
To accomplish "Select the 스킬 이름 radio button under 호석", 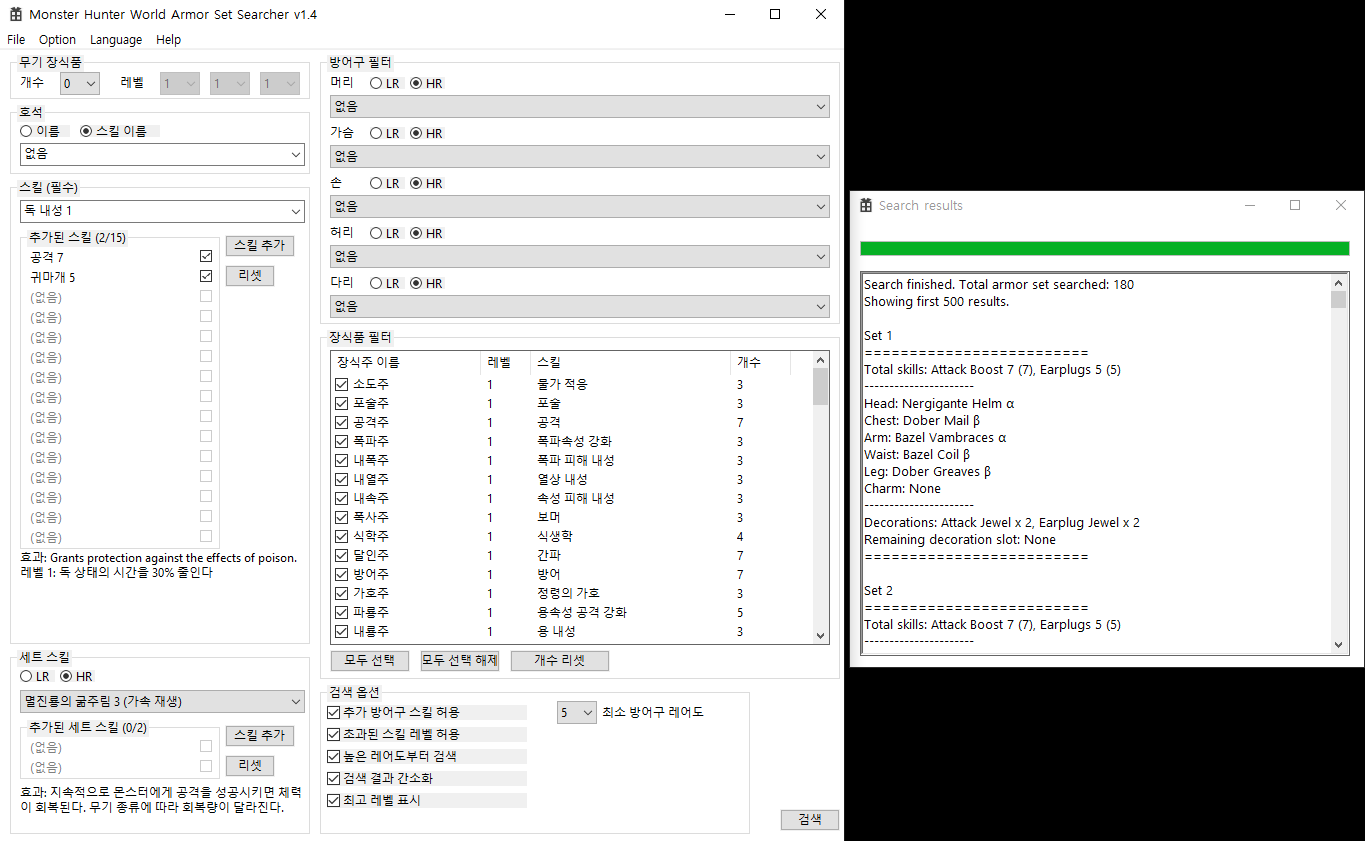I will tap(86, 131).
